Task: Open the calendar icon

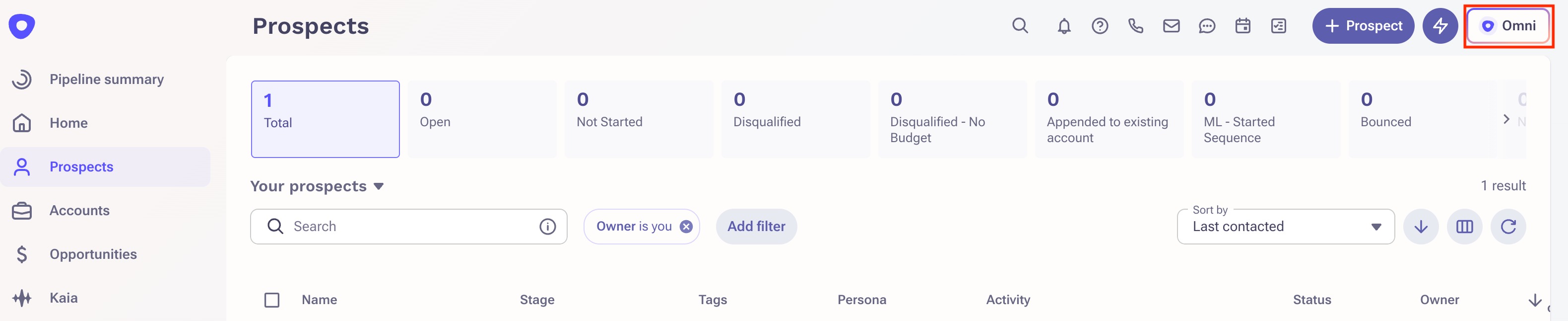Action: [1242, 25]
